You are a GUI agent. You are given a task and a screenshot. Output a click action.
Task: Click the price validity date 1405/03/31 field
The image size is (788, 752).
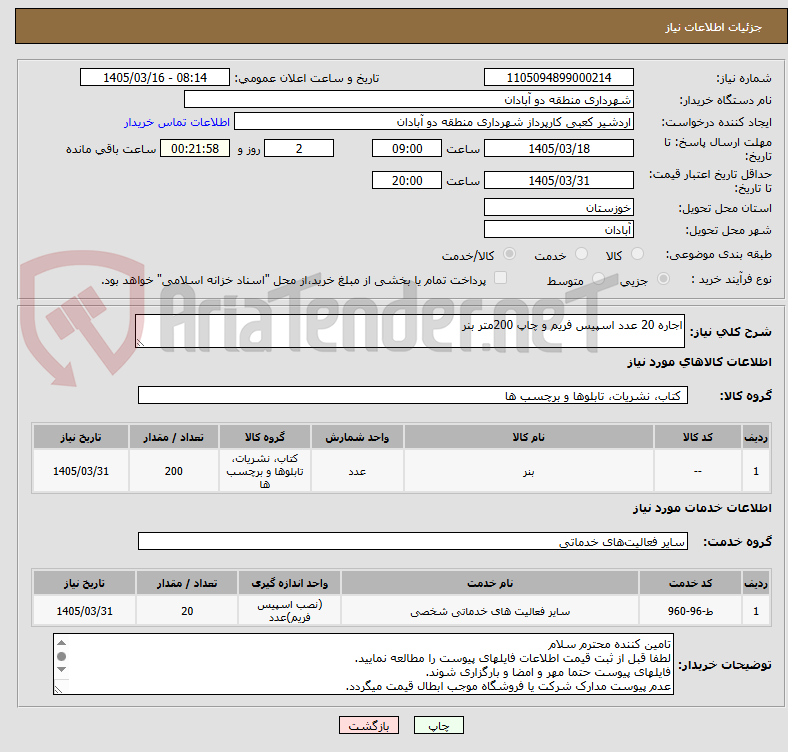tap(558, 180)
